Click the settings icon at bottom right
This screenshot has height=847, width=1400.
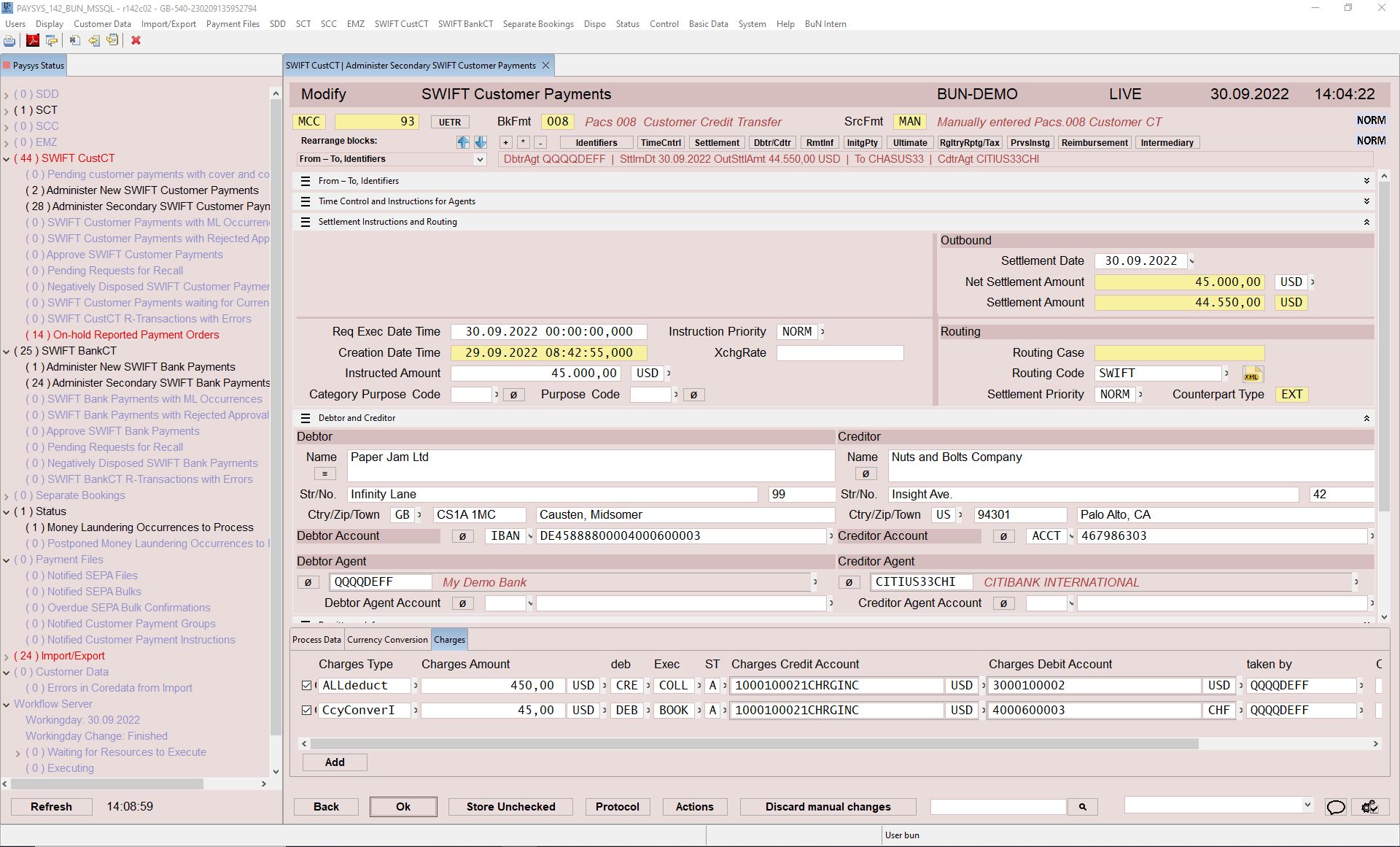(1369, 807)
